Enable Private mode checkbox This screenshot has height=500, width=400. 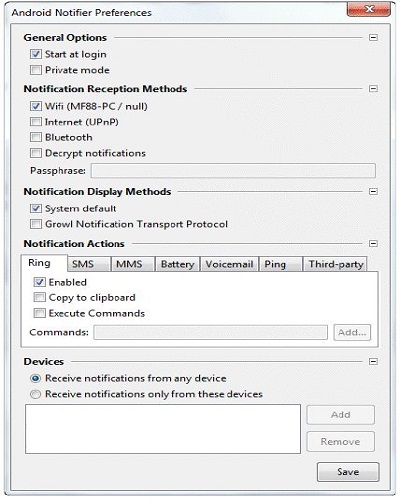36,70
